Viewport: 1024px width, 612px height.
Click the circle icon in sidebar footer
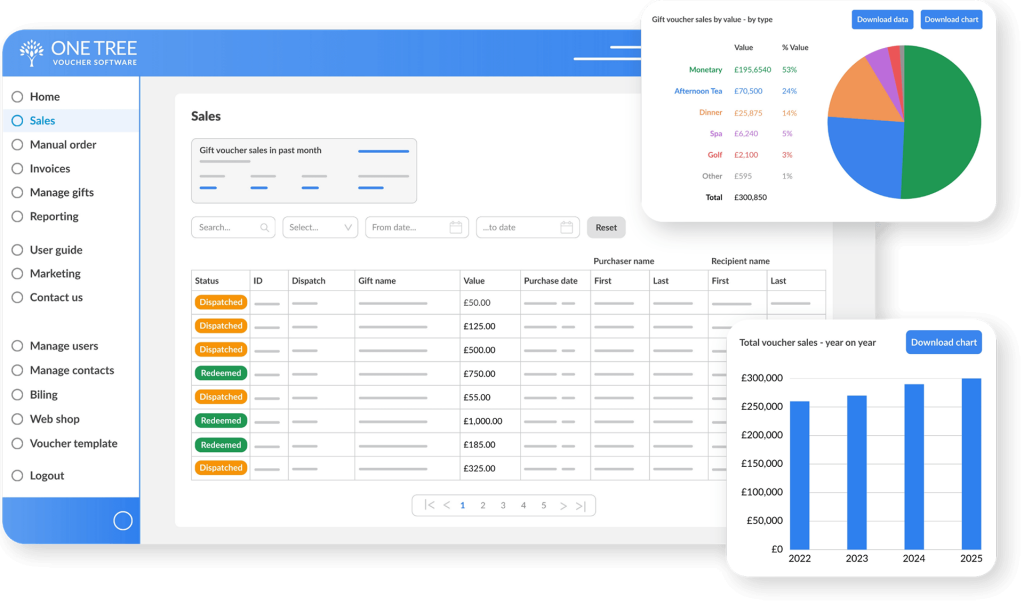123,521
